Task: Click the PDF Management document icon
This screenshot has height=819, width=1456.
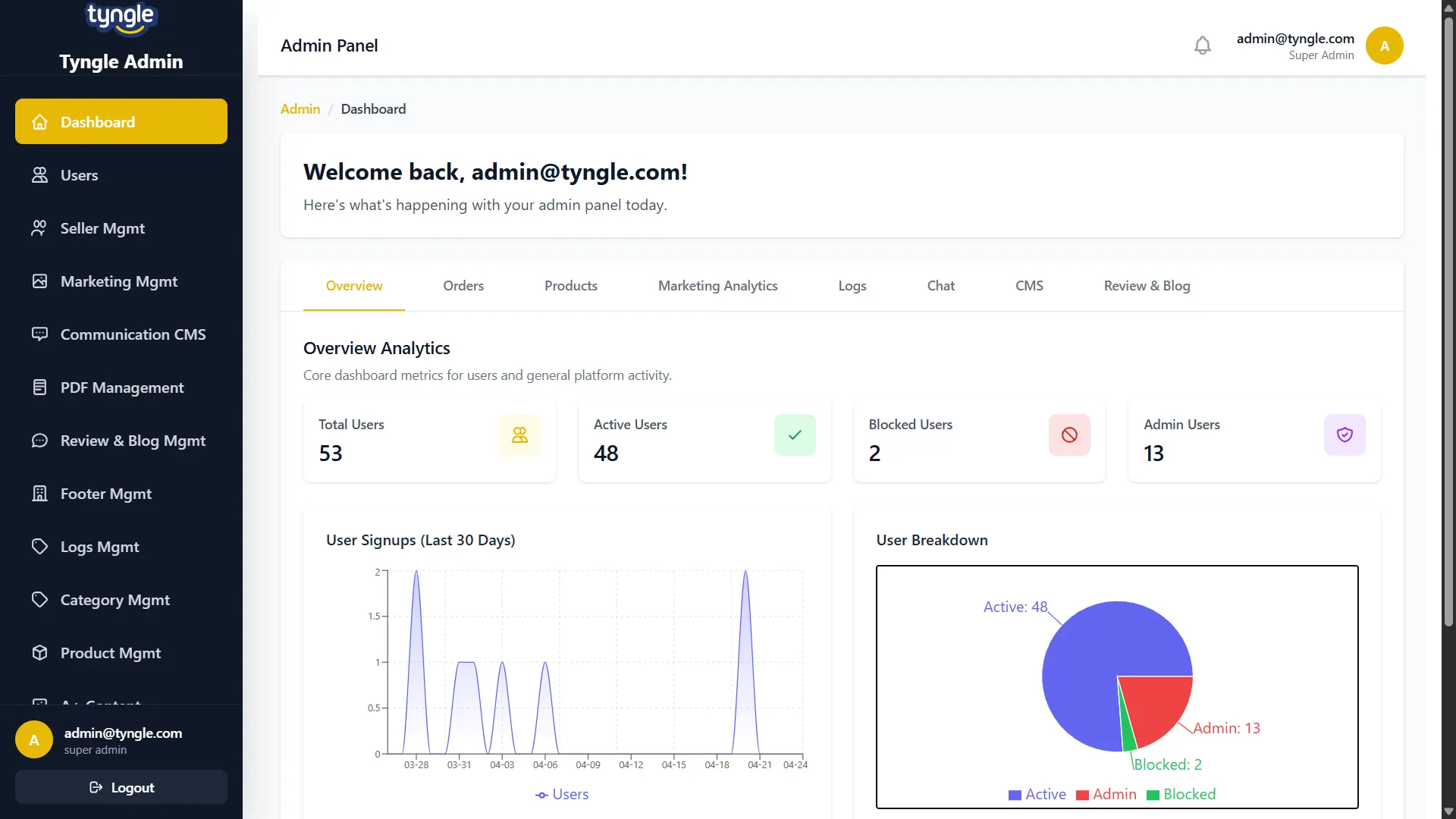Action: (40, 388)
